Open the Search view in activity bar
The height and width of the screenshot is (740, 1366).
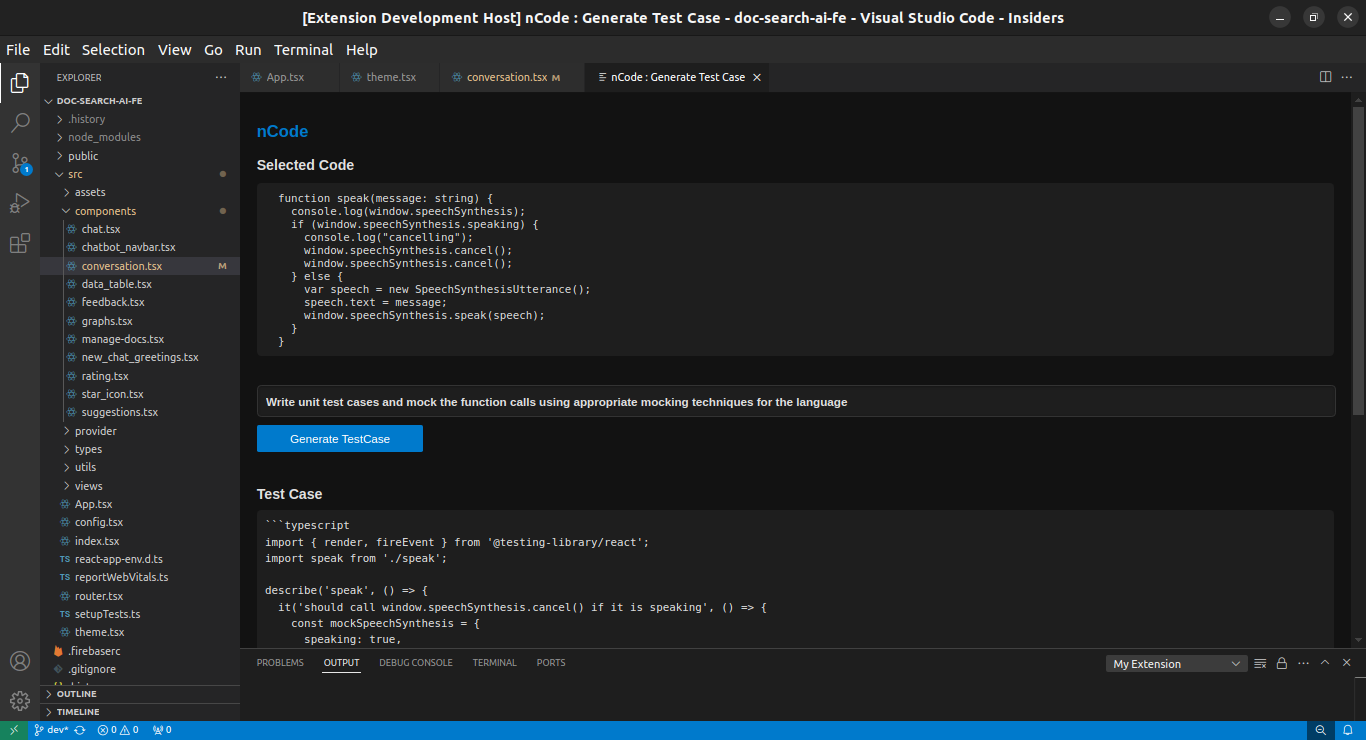pos(20,123)
